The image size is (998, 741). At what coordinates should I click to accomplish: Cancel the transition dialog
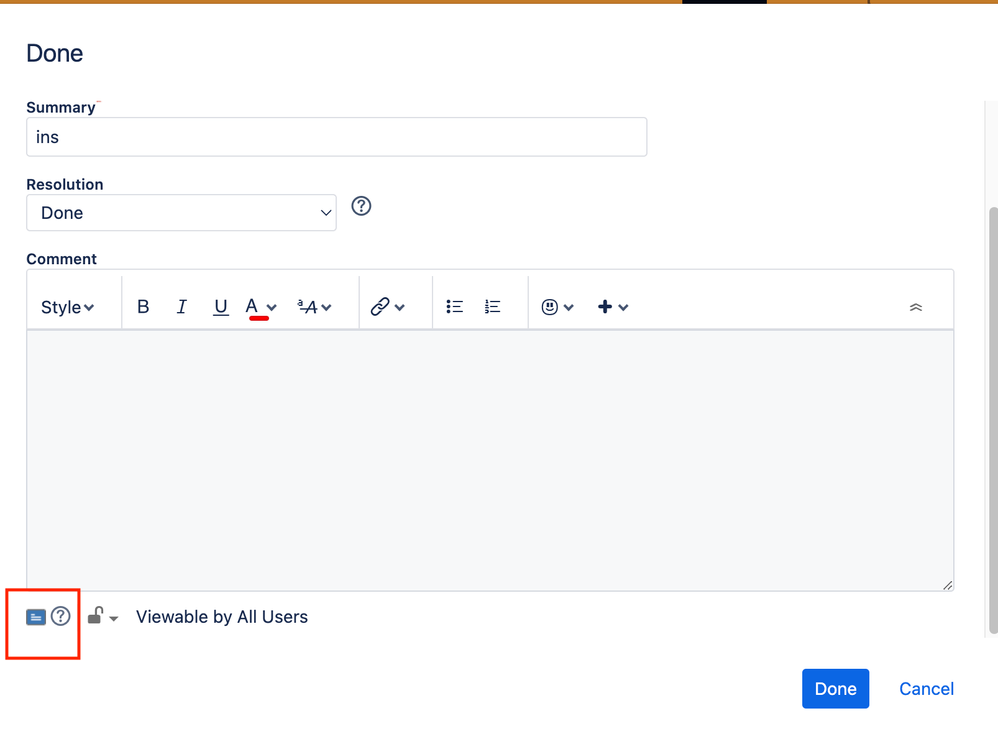tap(925, 688)
